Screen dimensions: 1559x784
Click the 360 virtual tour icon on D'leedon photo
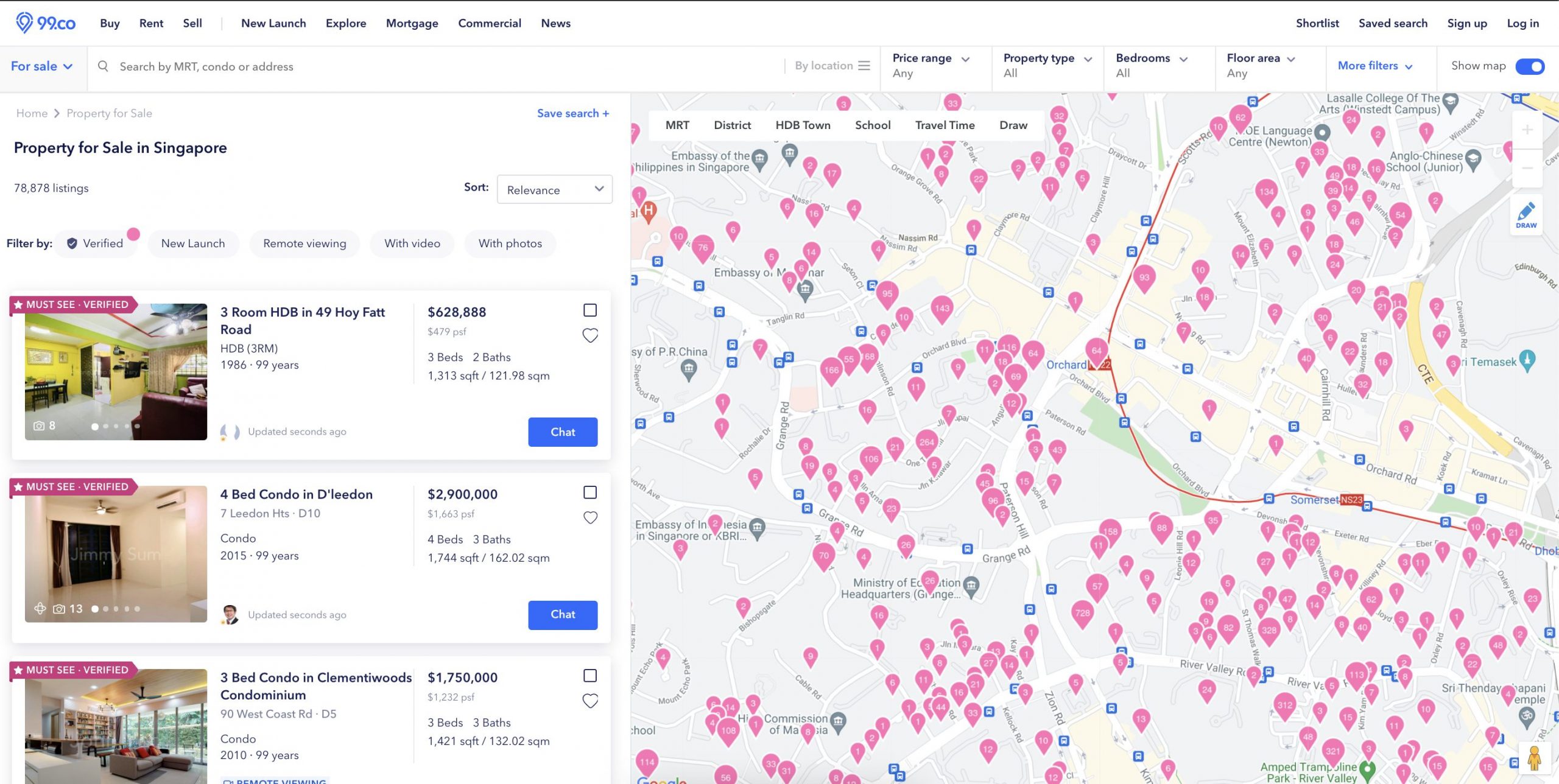click(x=40, y=608)
